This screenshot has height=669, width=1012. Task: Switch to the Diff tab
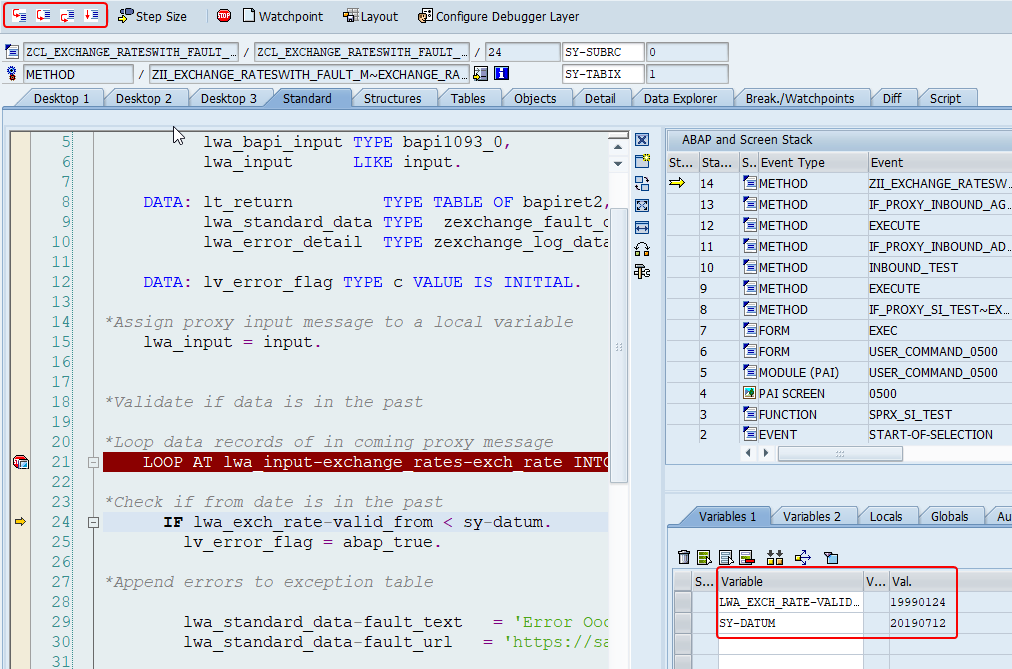tap(891, 98)
